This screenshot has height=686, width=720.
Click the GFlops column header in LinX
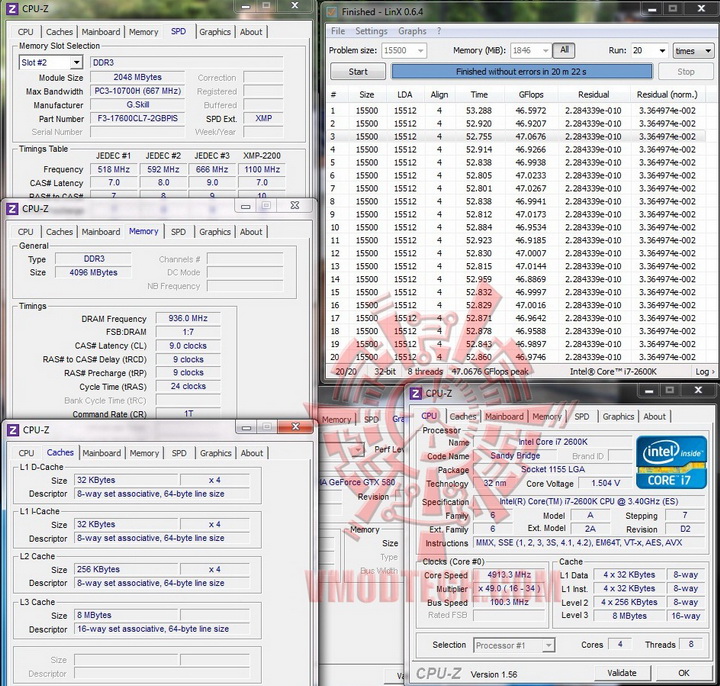tap(531, 95)
